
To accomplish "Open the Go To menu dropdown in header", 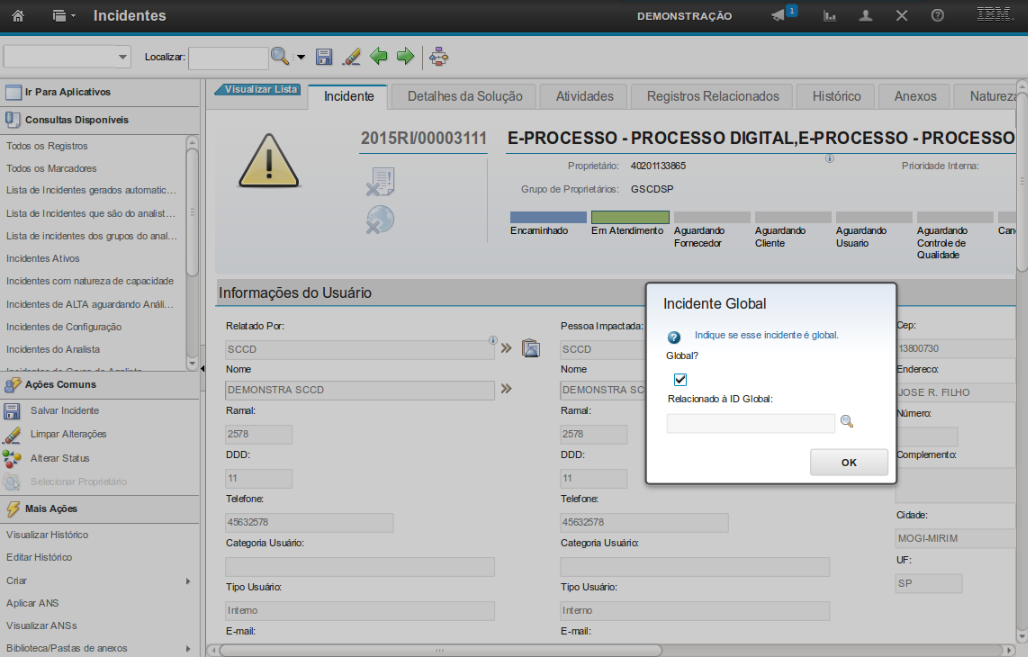I will click(x=64, y=16).
